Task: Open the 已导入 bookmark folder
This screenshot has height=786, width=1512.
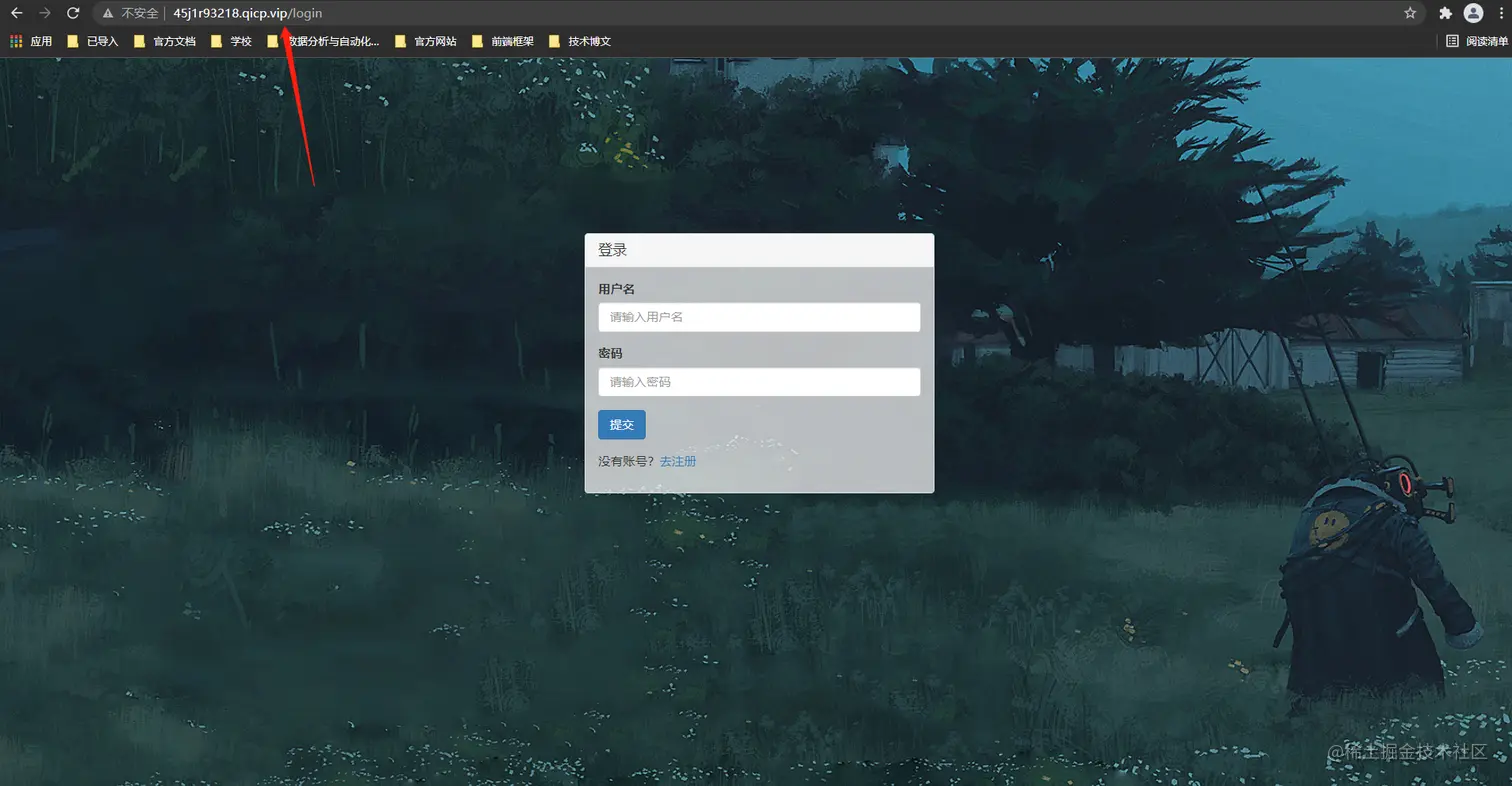Action: pos(93,41)
